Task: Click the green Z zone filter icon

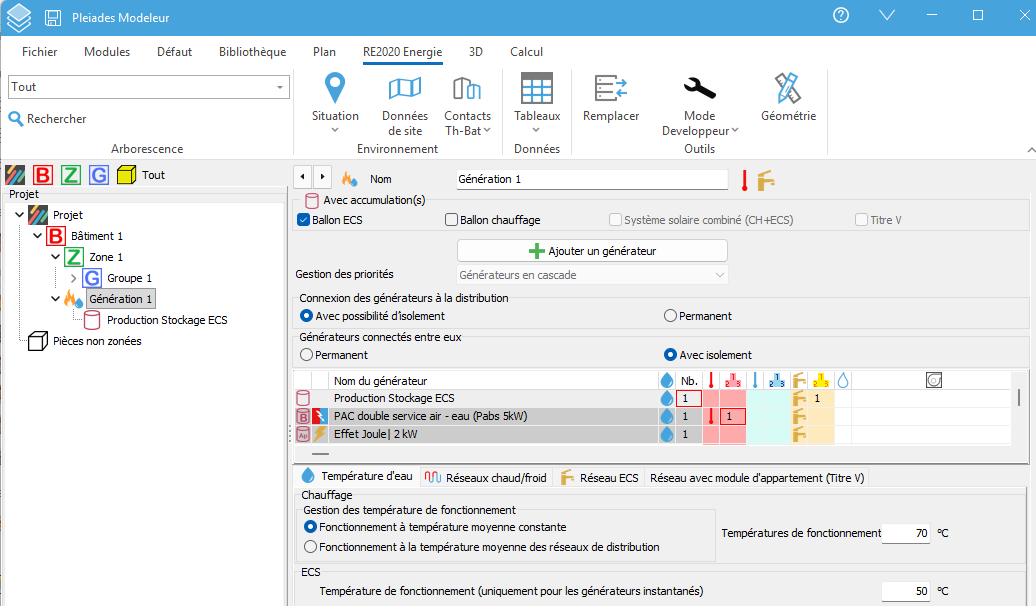Action: tap(71, 175)
